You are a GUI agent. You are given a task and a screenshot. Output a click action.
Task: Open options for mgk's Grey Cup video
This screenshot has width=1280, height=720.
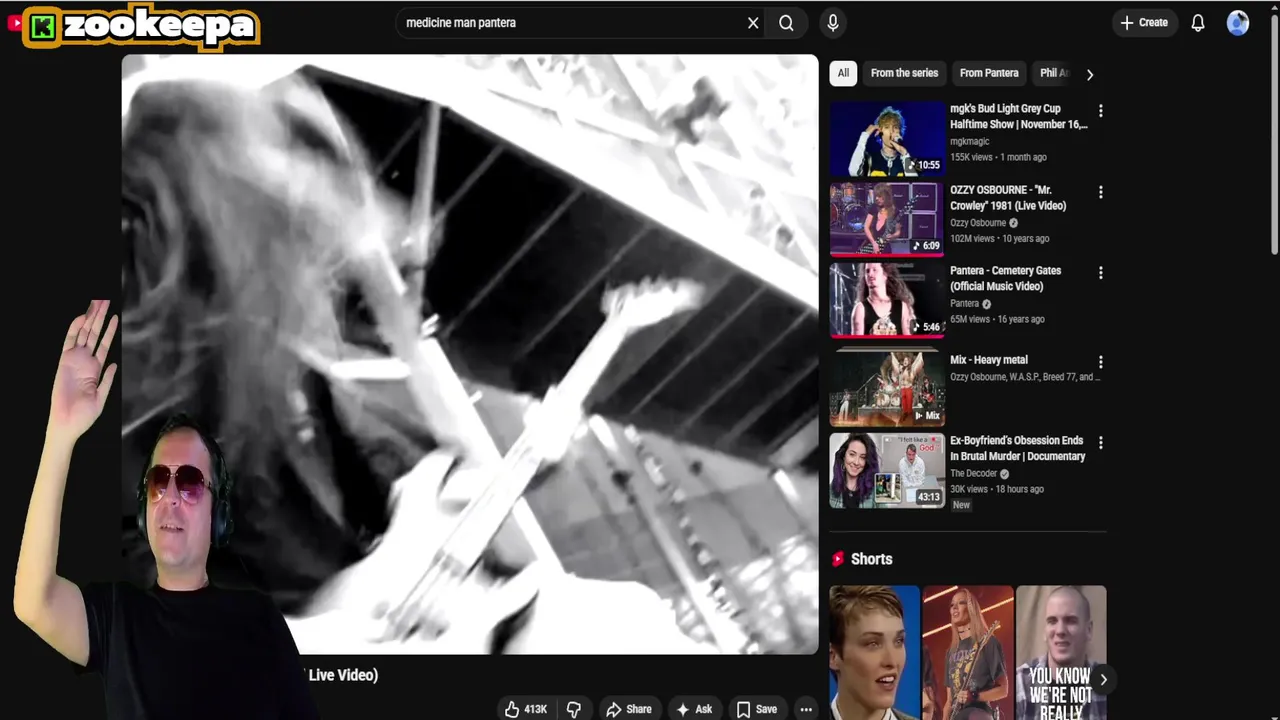[x=1101, y=111]
